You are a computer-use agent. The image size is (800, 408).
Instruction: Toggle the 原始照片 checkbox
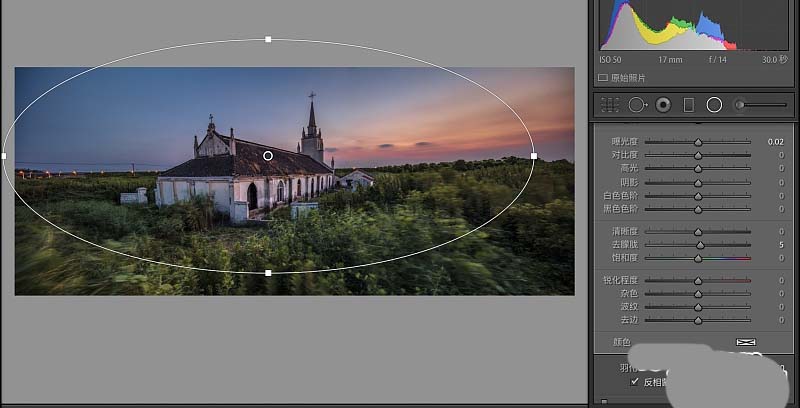tap(603, 78)
